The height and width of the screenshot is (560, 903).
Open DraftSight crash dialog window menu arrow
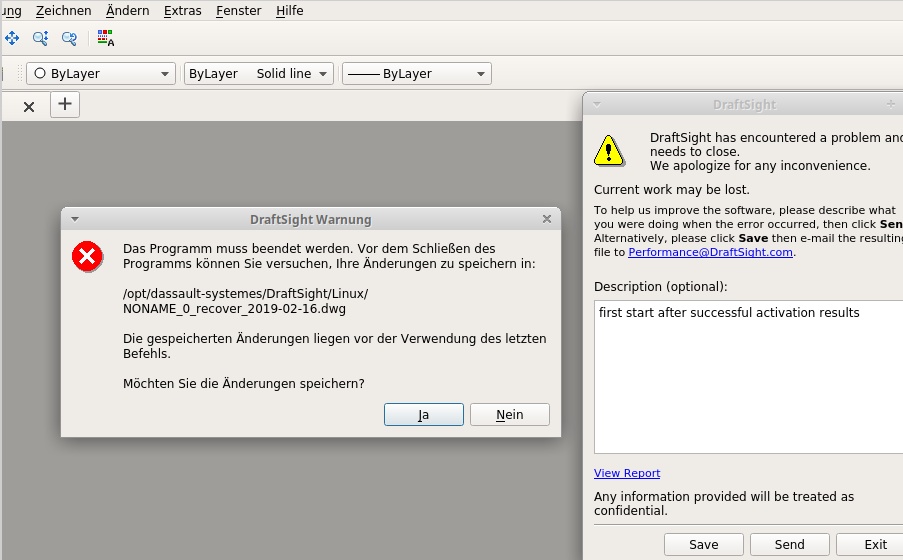tap(597, 105)
